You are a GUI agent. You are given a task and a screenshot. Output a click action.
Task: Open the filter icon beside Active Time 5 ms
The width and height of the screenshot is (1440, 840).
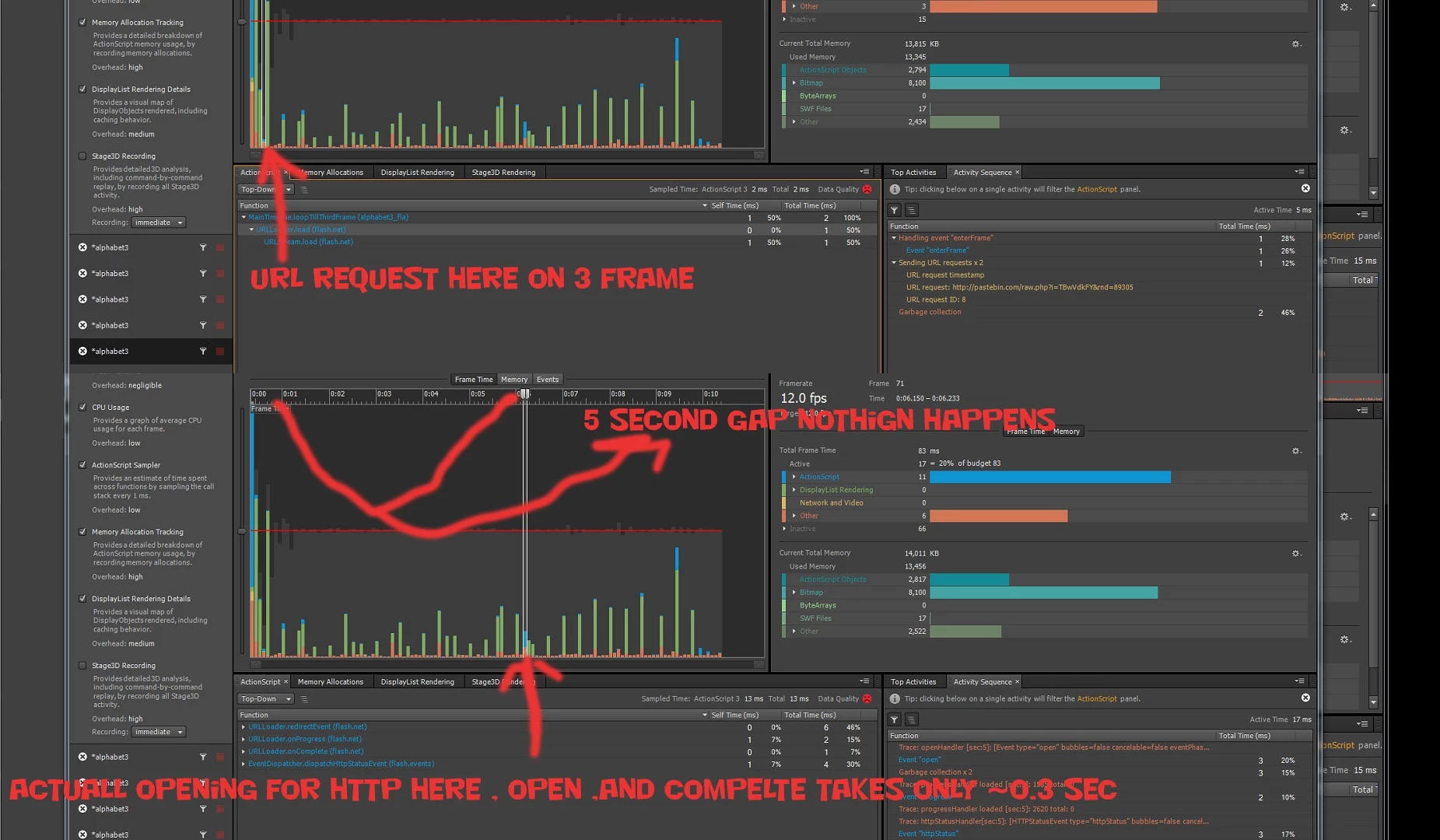(895, 210)
